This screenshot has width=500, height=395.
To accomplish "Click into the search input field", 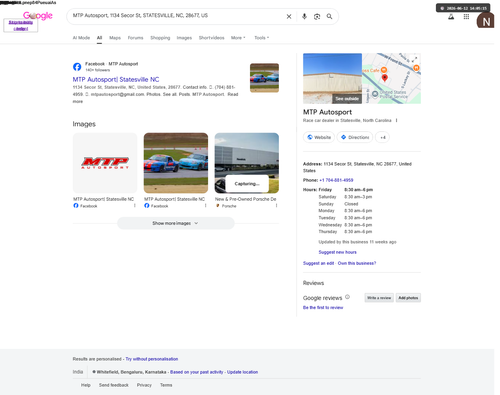I will click(177, 16).
